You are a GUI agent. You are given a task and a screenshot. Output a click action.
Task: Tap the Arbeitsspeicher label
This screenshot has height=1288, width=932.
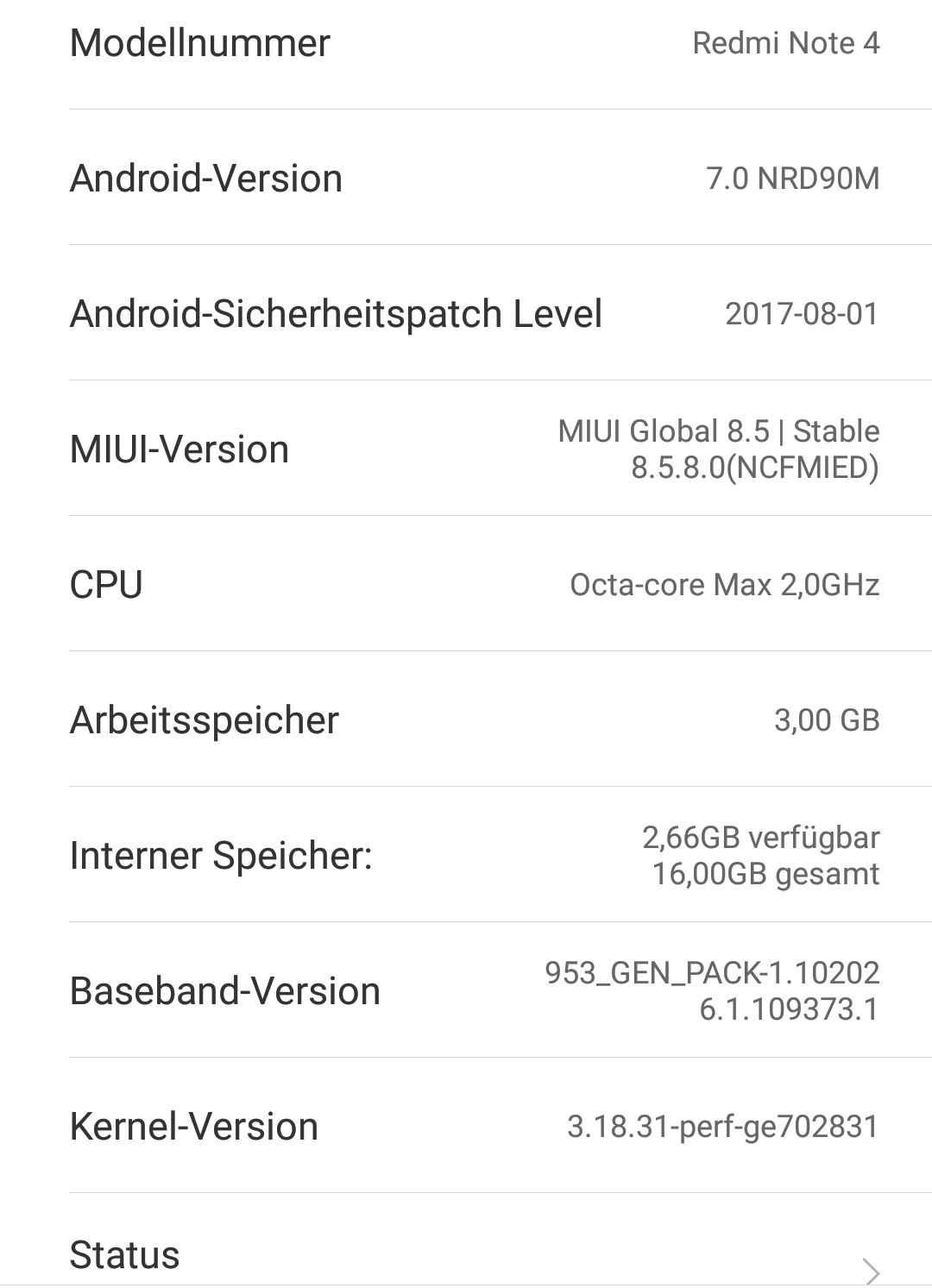tap(205, 720)
